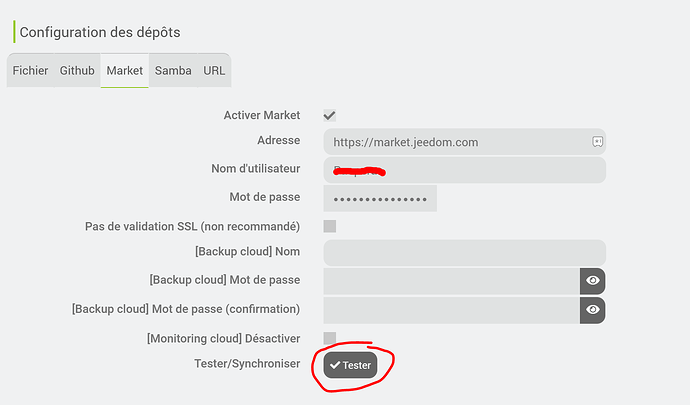The image size is (690, 405).
Task: Switch to the Fichier tab
Action: pos(30,71)
